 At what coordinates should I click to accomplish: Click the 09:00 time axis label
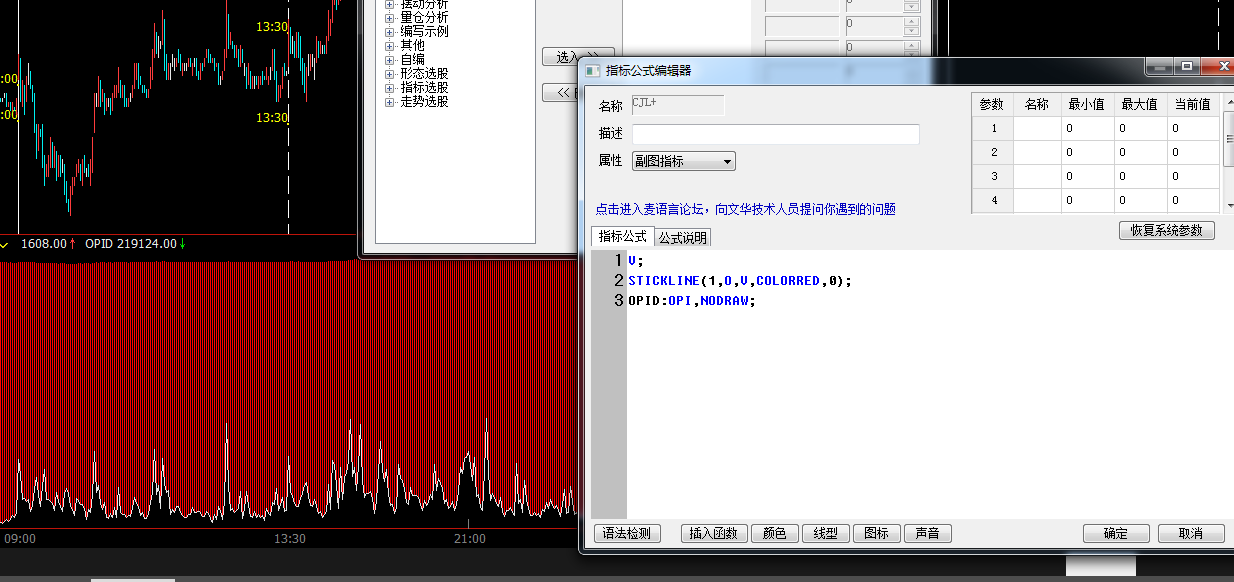20,539
